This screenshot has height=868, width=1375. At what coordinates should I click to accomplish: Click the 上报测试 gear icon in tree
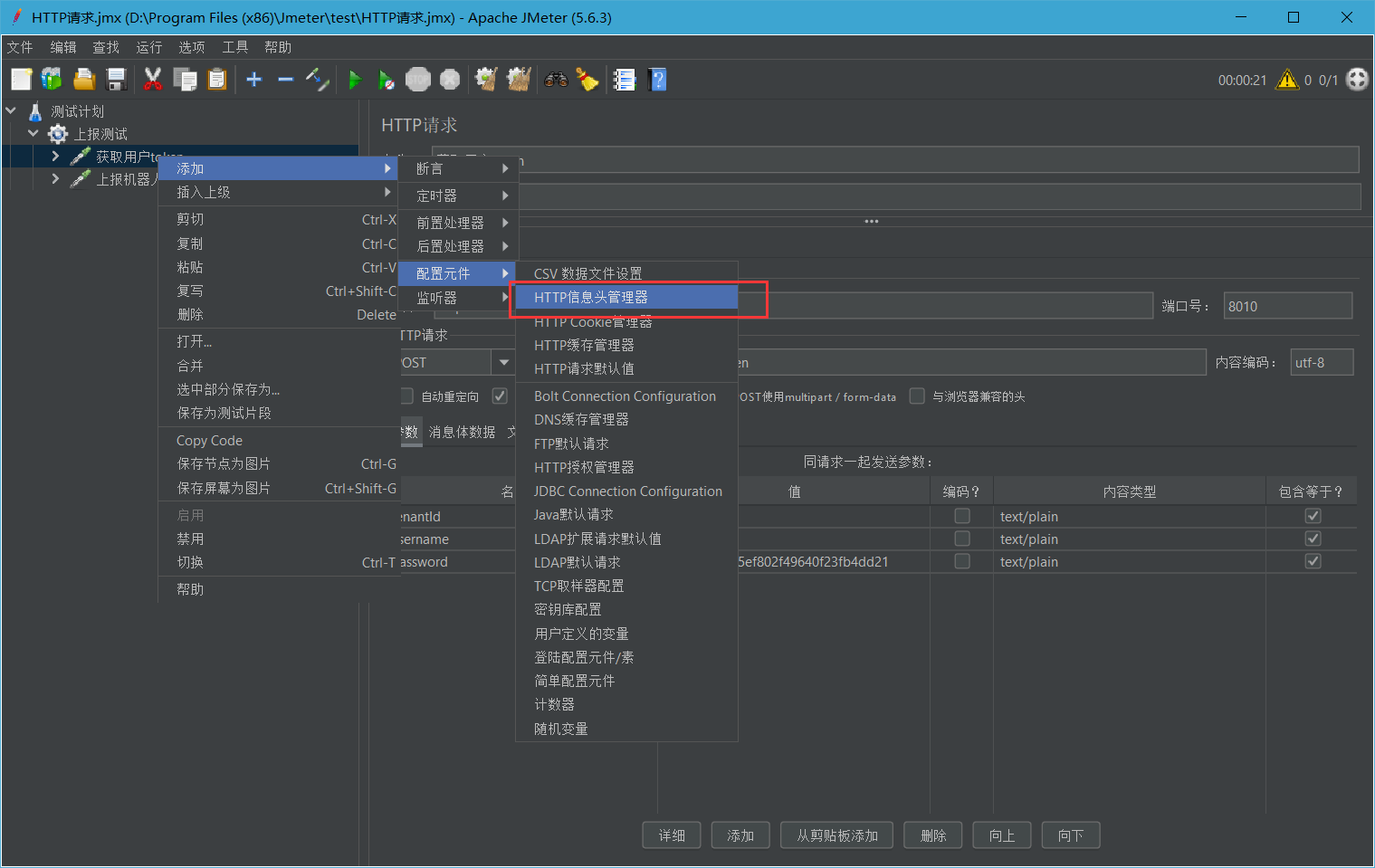point(58,134)
